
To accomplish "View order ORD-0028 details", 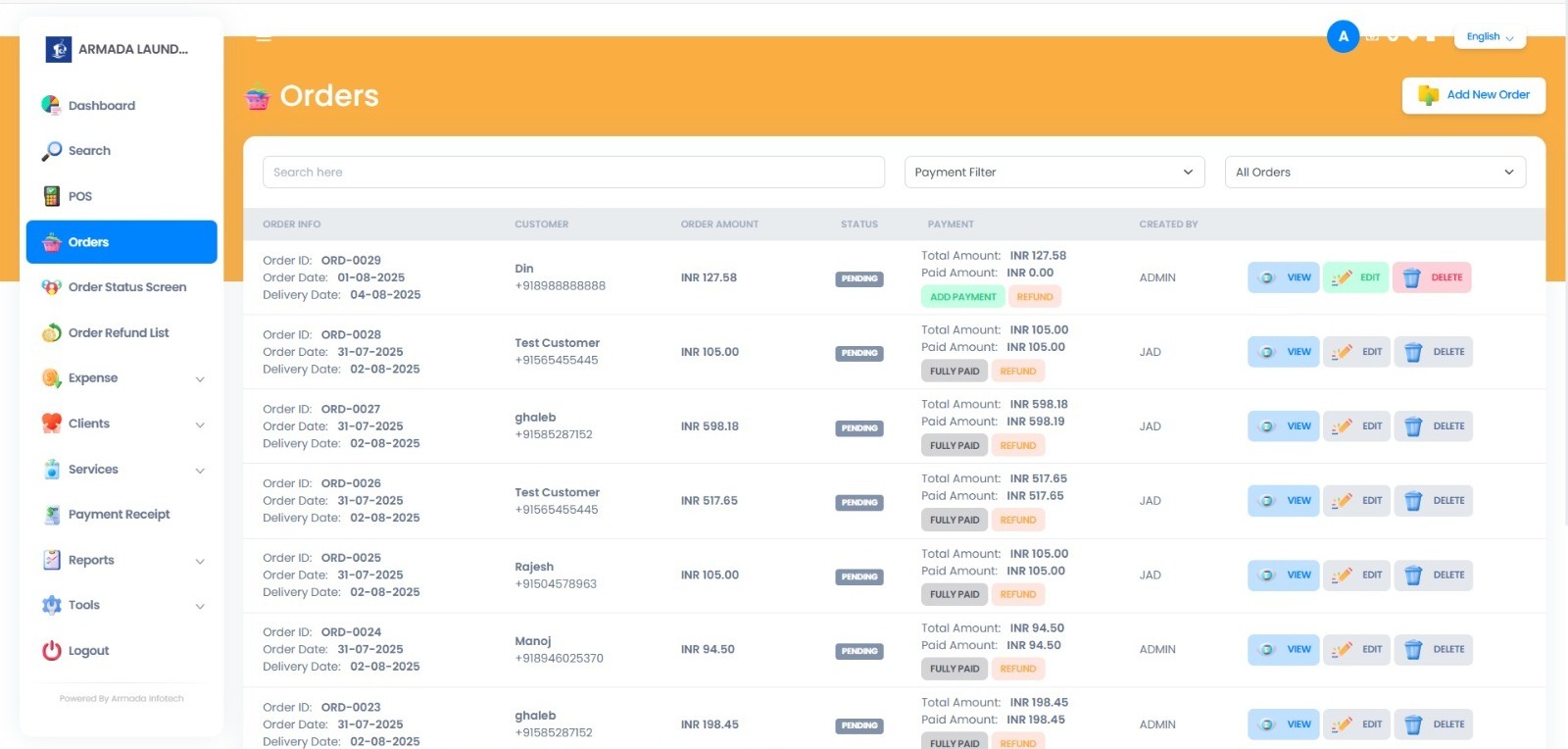I will [1283, 352].
